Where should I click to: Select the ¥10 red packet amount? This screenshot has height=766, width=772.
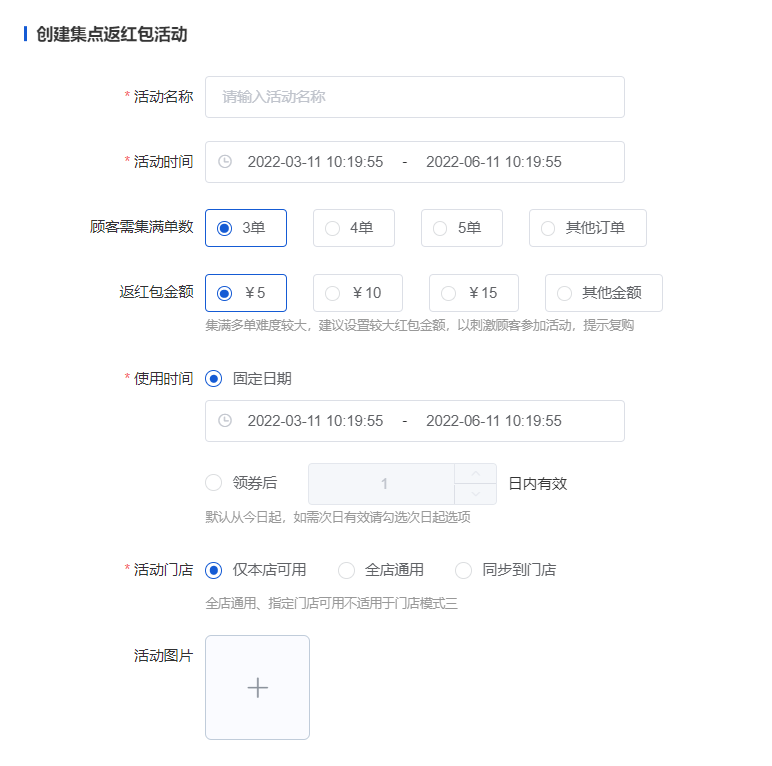[357, 293]
